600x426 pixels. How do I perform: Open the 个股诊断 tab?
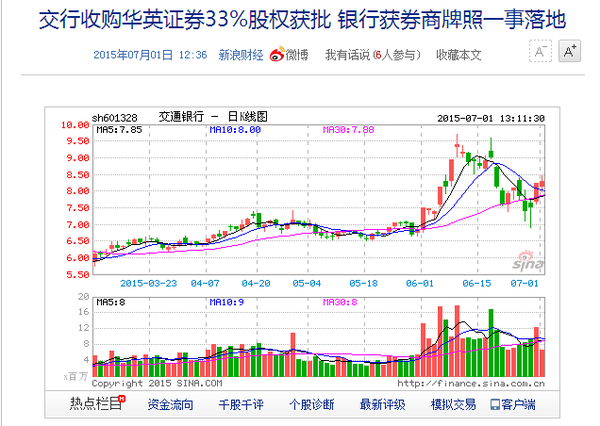click(311, 404)
